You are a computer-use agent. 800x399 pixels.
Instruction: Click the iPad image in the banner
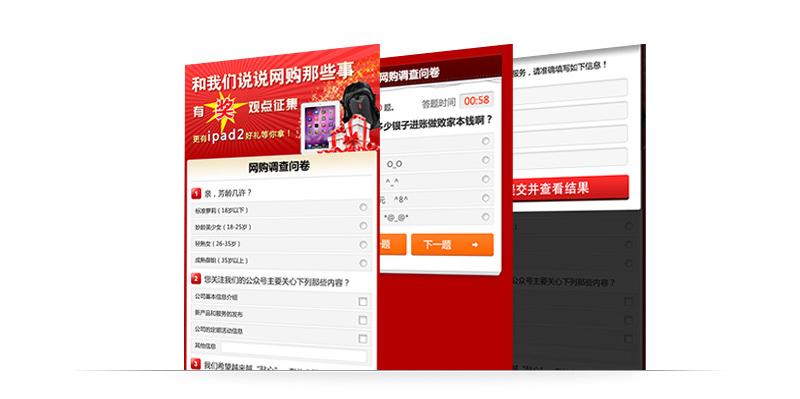pos(319,127)
